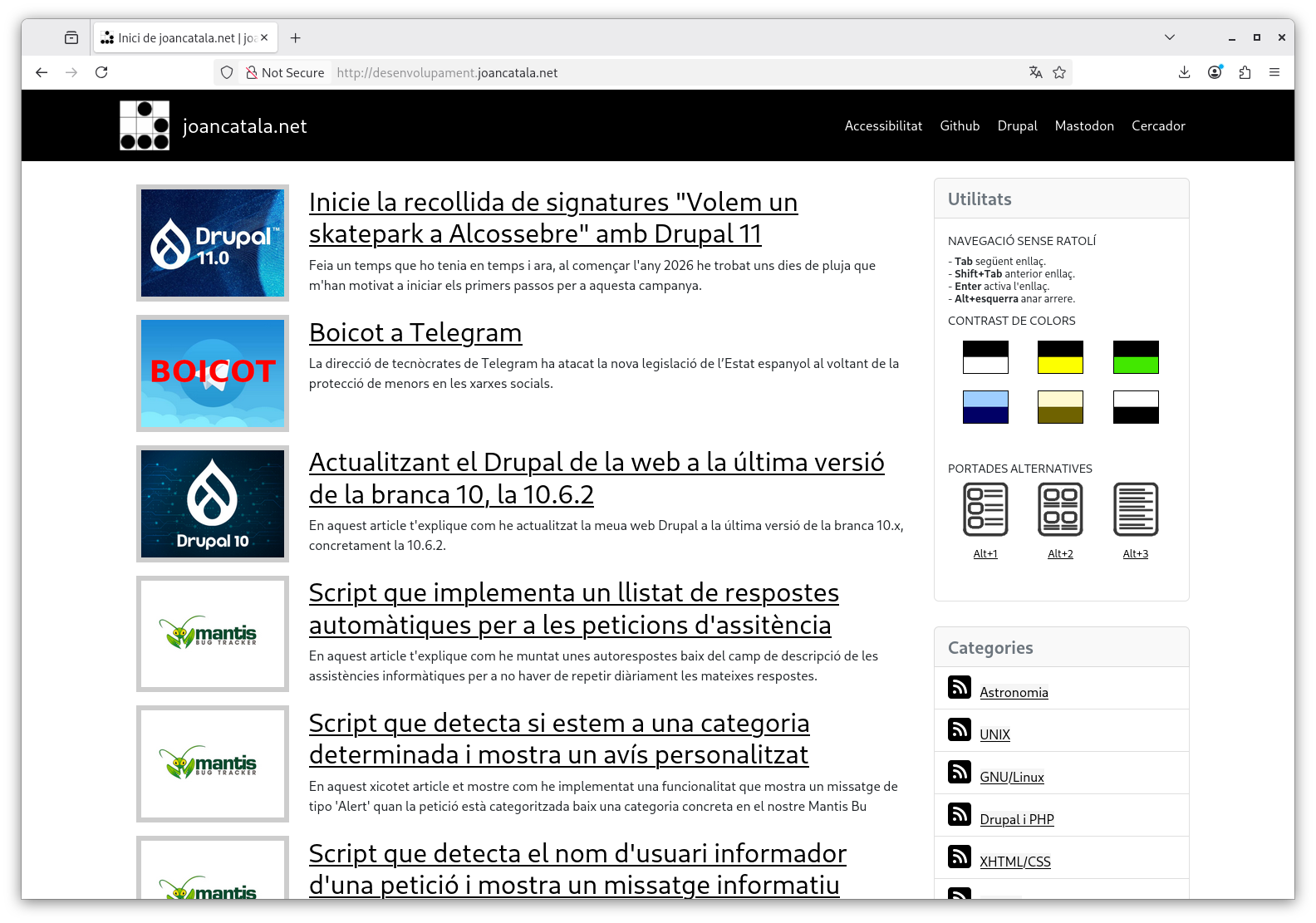Open a new tab with the plus button
The height and width of the screenshot is (923, 1316).
click(296, 37)
